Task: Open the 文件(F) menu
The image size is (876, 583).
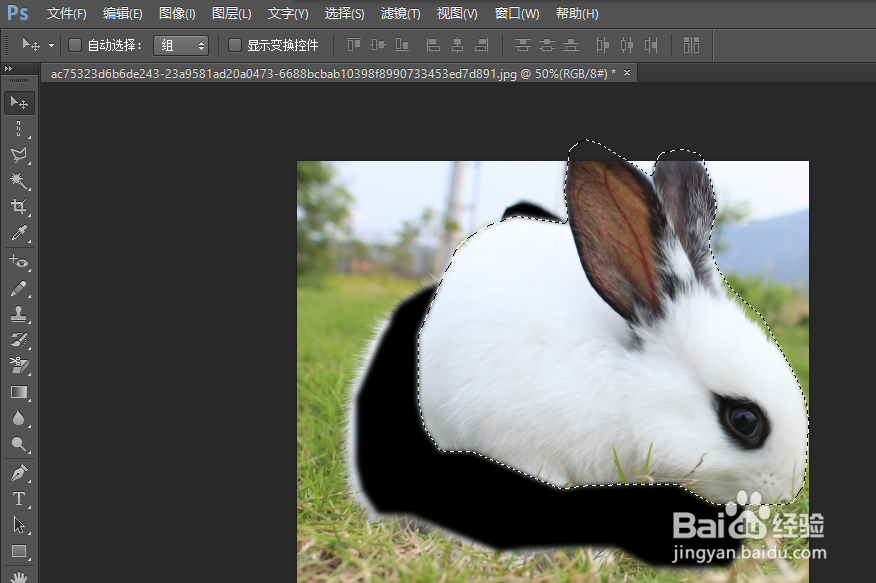Action: [66, 13]
